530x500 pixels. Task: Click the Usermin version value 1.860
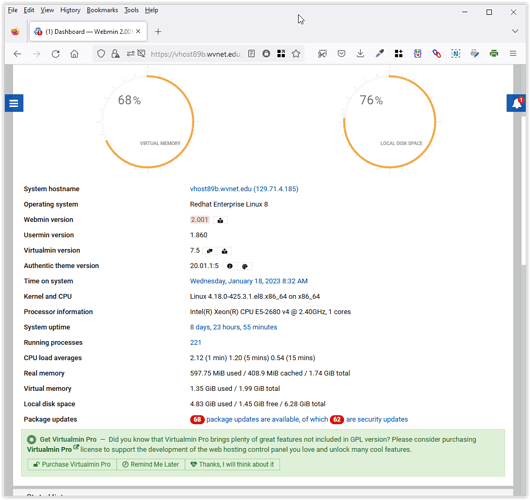point(199,235)
